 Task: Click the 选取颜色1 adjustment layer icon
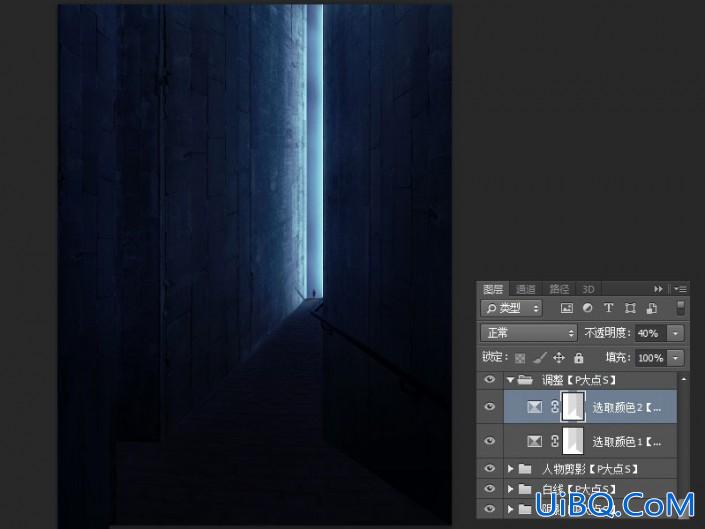534,441
